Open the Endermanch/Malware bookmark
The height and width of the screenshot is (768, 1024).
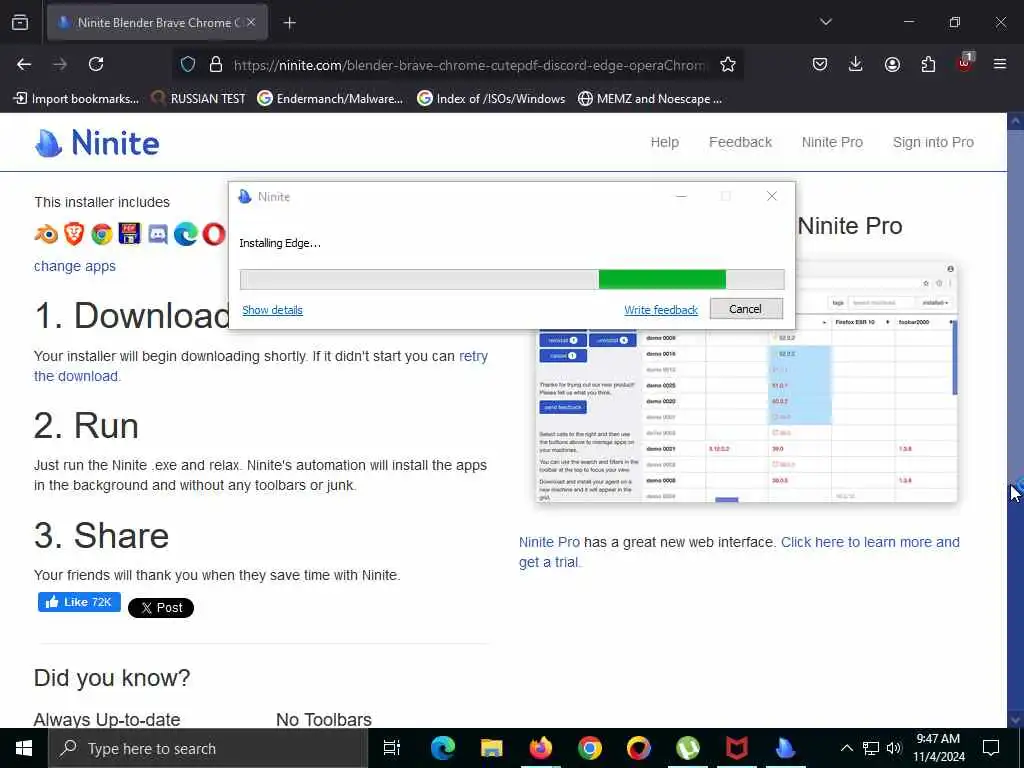click(x=330, y=99)
